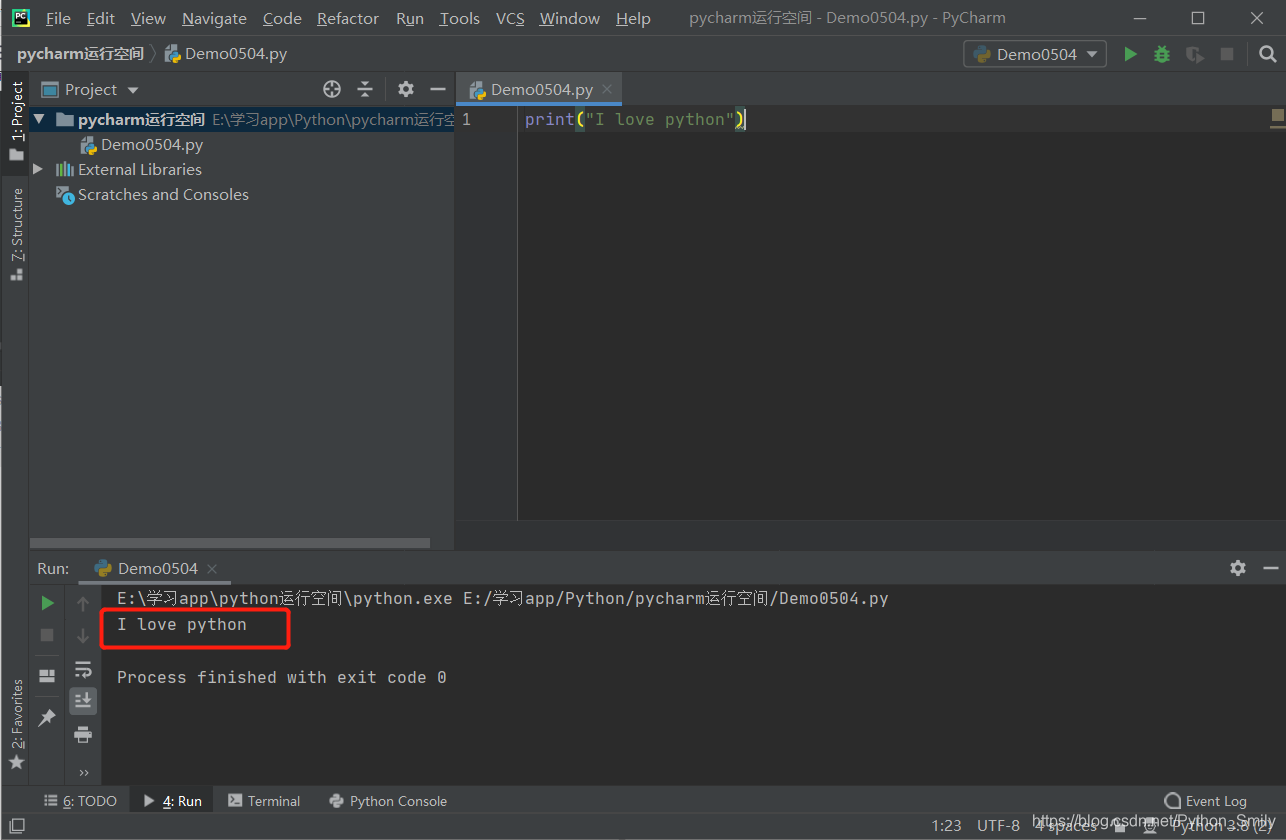The height and width of the screenshot is (840, 1286).
Task: Click the "Process finished with exit code 0" line
Action: click(282, 677)
